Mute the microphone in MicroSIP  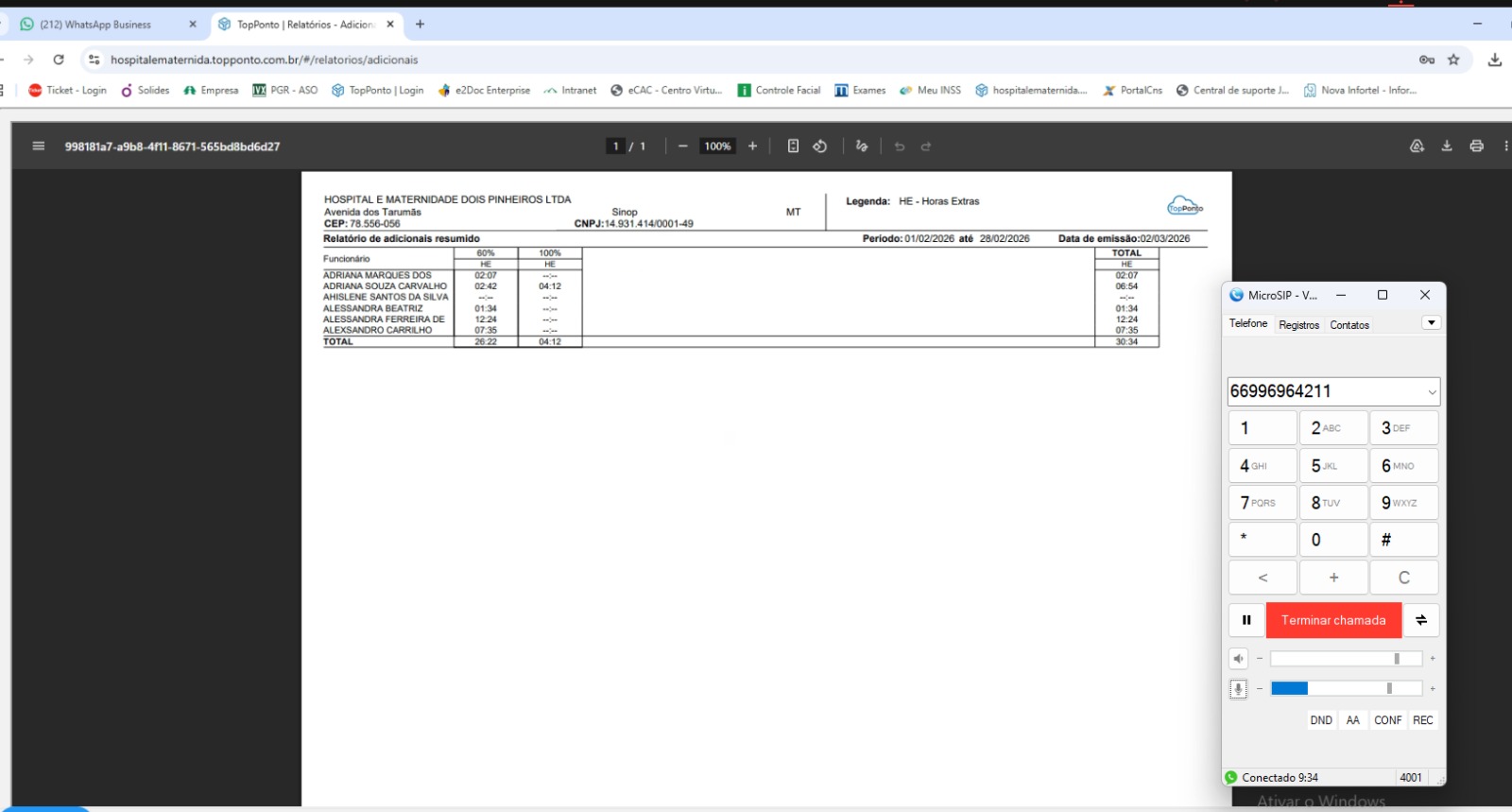[x=1238, y=689]
